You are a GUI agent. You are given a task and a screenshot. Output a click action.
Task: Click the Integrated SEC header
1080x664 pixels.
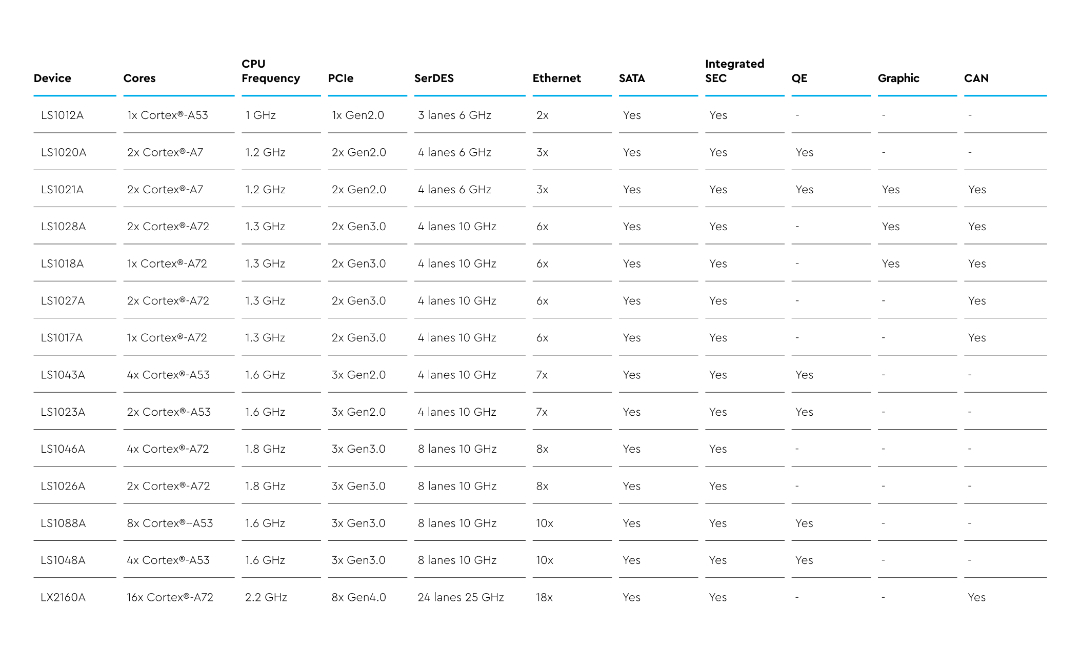click(734, 71)
